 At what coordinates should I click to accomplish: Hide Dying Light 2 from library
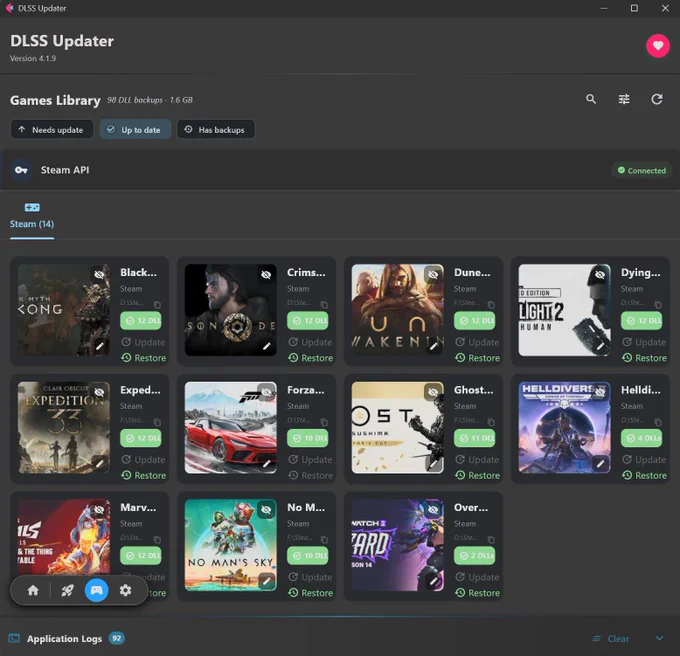(x=600, y=274)
